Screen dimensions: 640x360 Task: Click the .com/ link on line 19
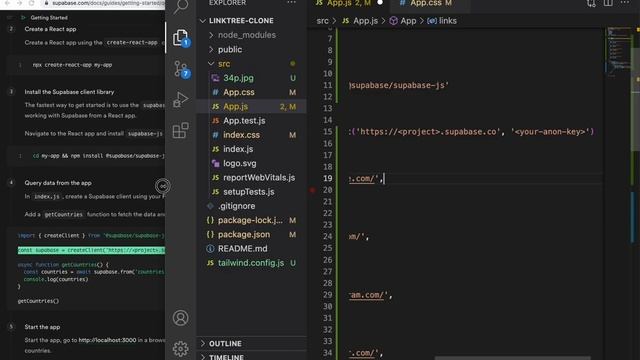[362, 178]
